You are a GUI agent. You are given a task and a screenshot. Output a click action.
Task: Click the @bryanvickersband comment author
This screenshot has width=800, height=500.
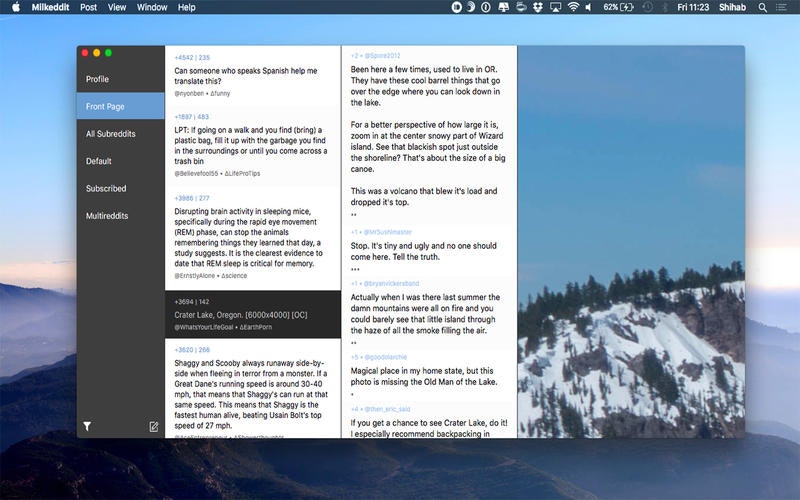click(x=391, y=283)
